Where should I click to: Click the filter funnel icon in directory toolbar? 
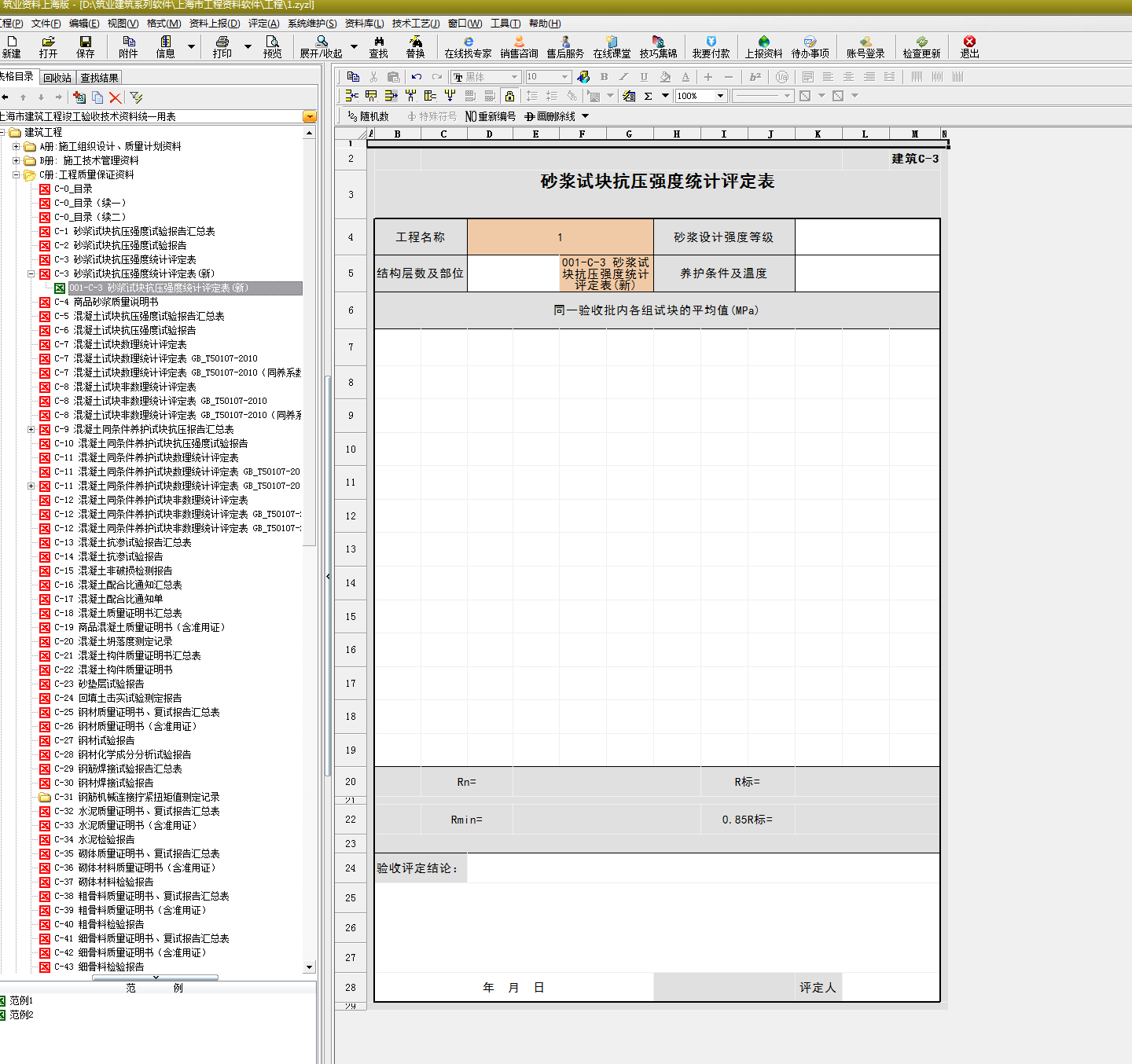pos(136,97)
